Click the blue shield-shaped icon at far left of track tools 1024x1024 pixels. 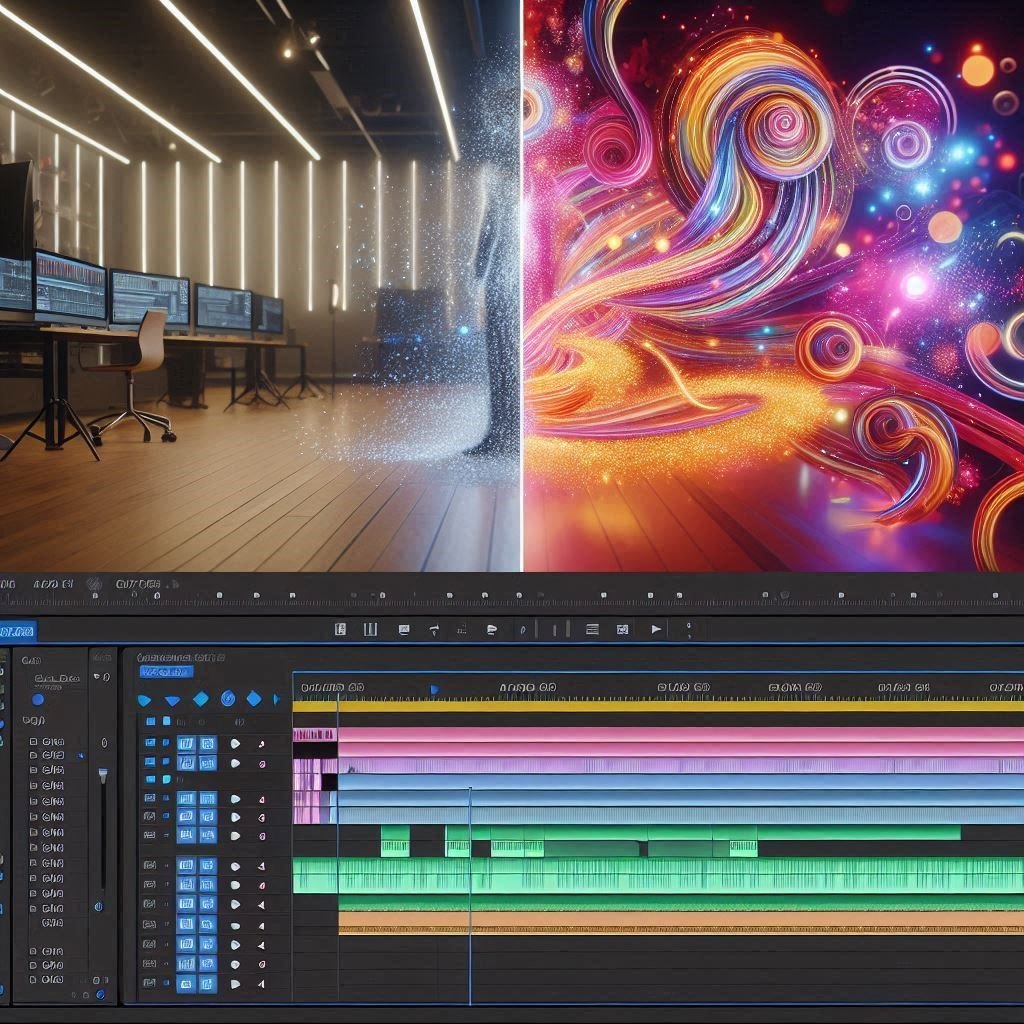click(x=144, y=700)
